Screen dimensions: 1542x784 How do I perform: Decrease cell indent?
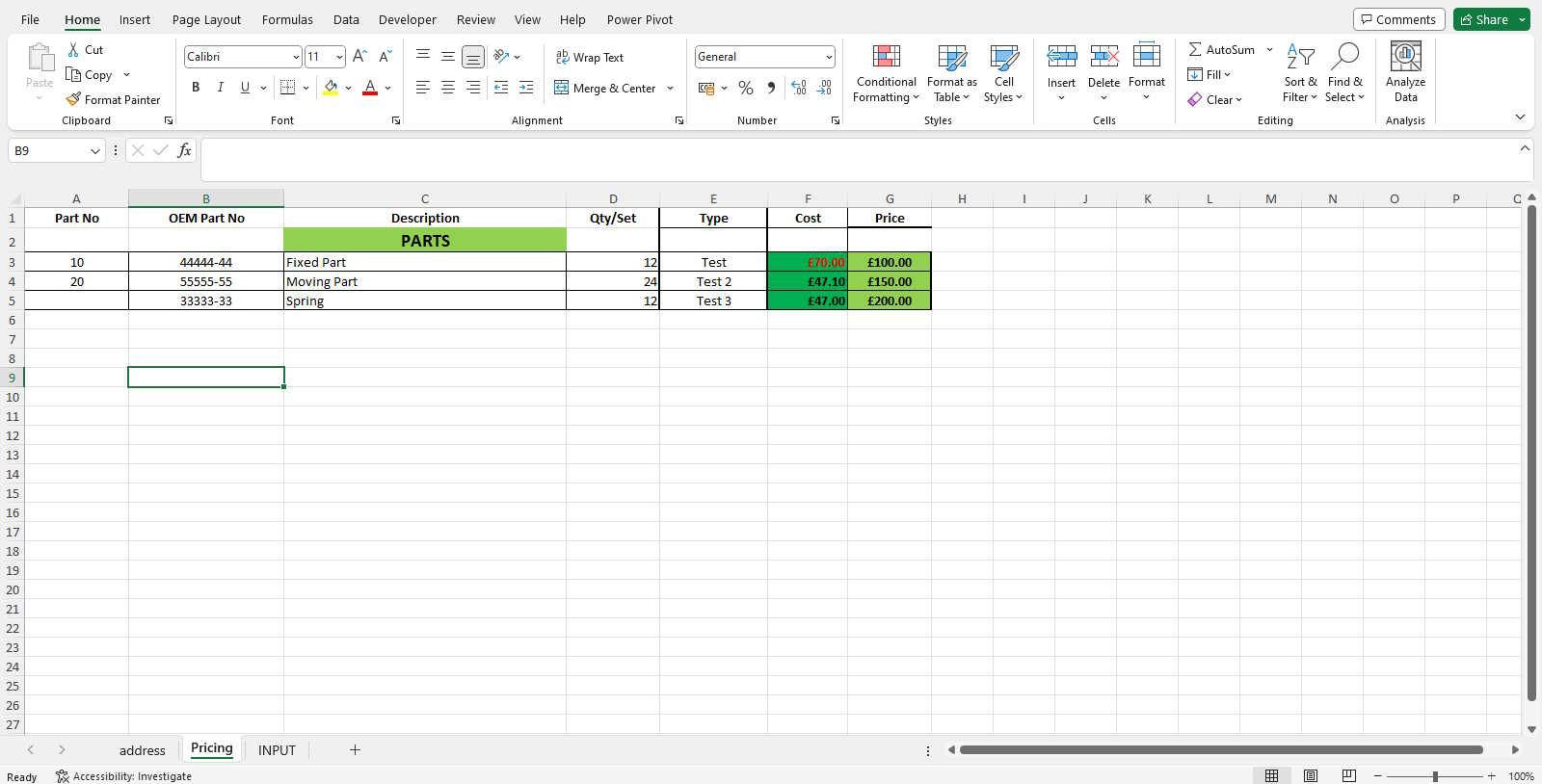point(501,88)
